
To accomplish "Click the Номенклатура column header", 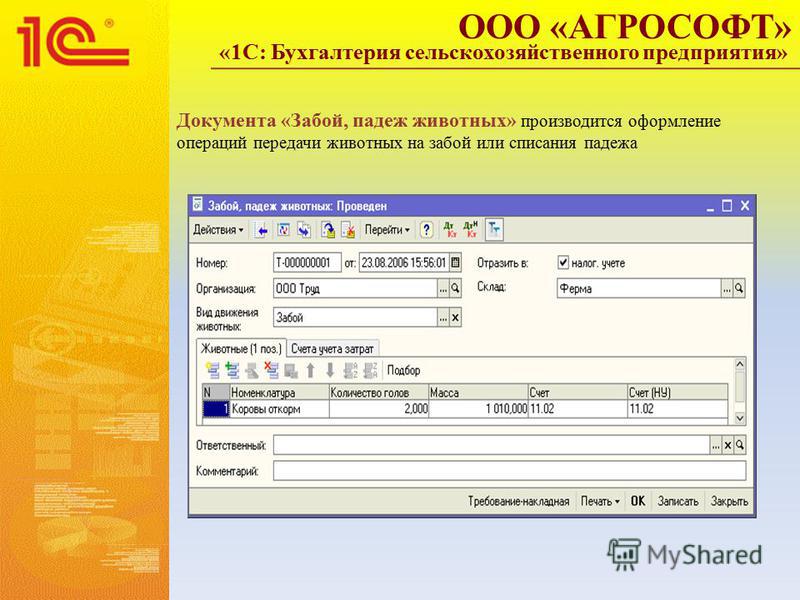I will coord(279,392).
